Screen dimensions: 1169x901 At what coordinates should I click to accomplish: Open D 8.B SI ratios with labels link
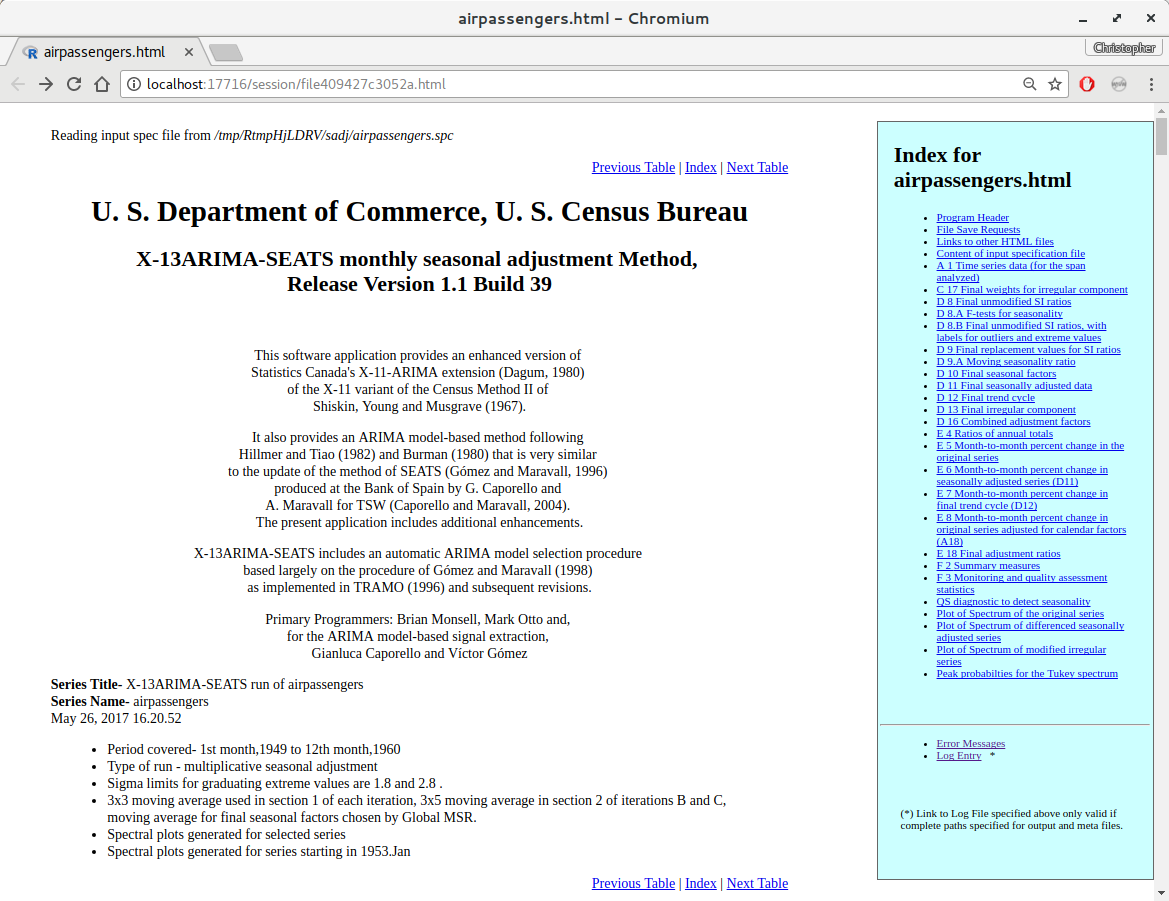[x=1021, y=332]
